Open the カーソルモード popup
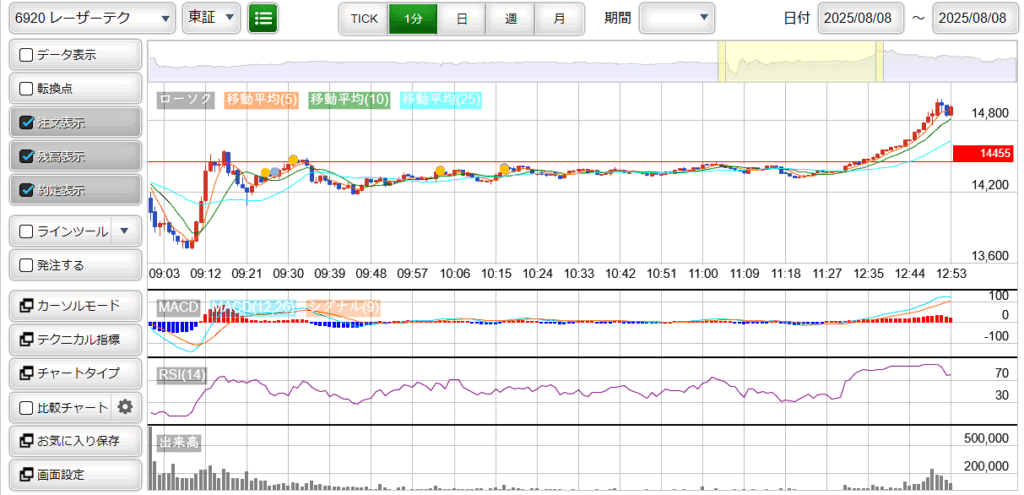Viewport: 1024px width, 495px height. tap(75, 305)
